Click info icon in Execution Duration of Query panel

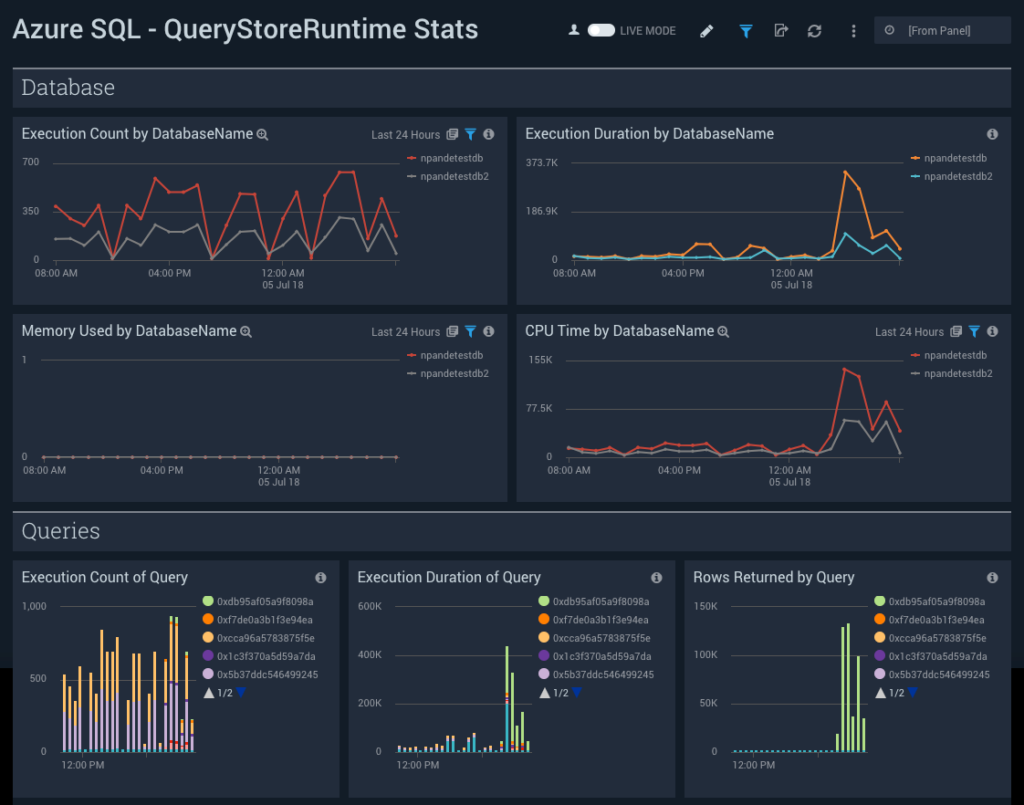pyautogui.click(x=656, y=578)
